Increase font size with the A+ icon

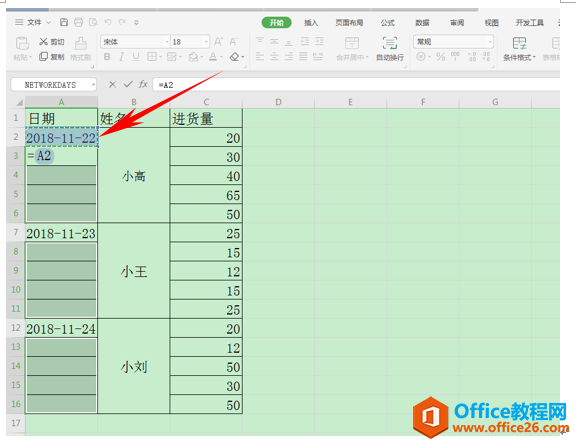point(219,42)
